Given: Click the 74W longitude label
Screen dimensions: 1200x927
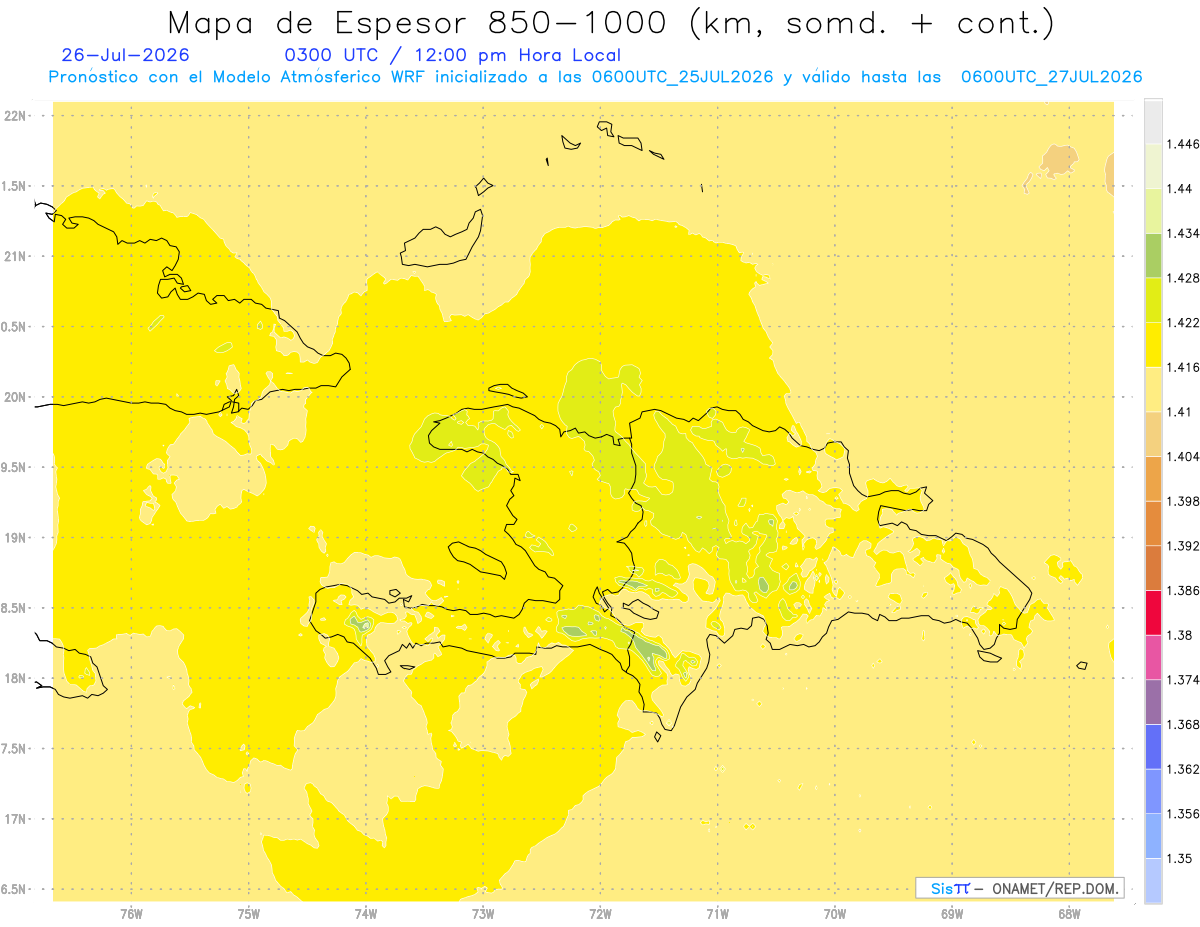Looking at the screenshot, I should pos(366,914).
